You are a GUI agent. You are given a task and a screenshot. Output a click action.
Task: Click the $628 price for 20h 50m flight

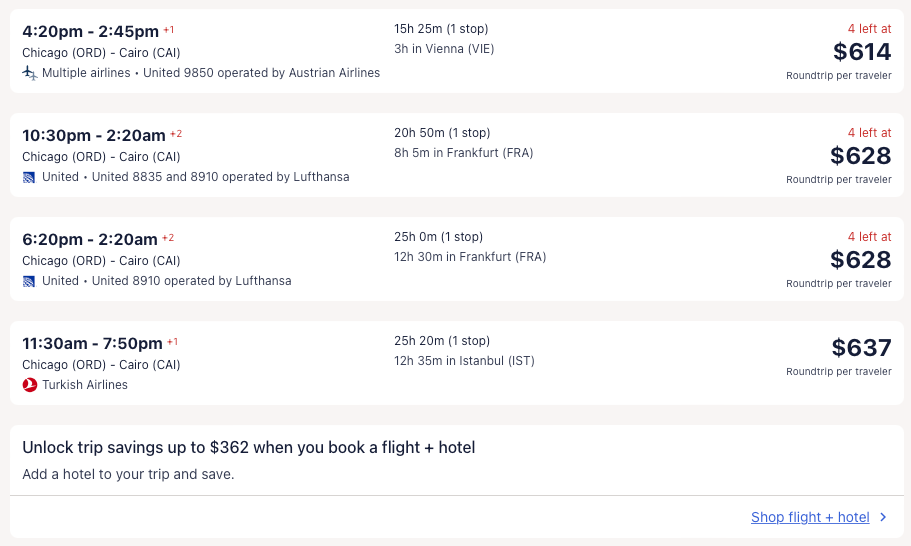pos(861,156)
